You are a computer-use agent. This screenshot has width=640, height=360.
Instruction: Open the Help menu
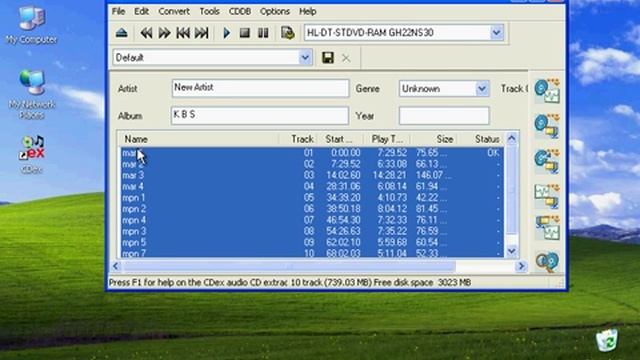tap(307, 11)
